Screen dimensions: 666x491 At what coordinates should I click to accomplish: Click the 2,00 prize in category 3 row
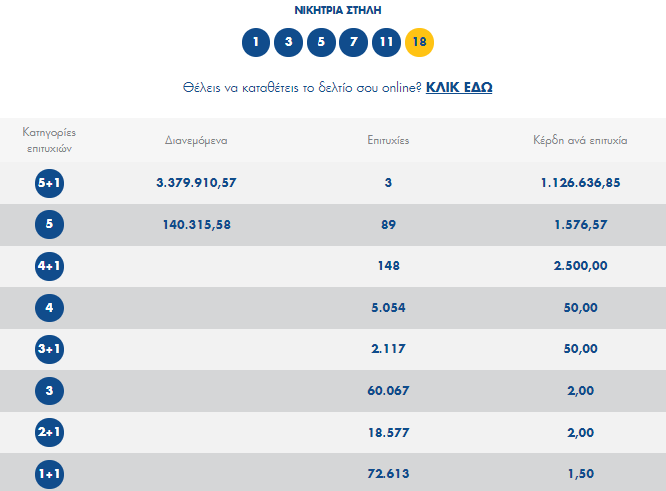click(x=581, y=391)
